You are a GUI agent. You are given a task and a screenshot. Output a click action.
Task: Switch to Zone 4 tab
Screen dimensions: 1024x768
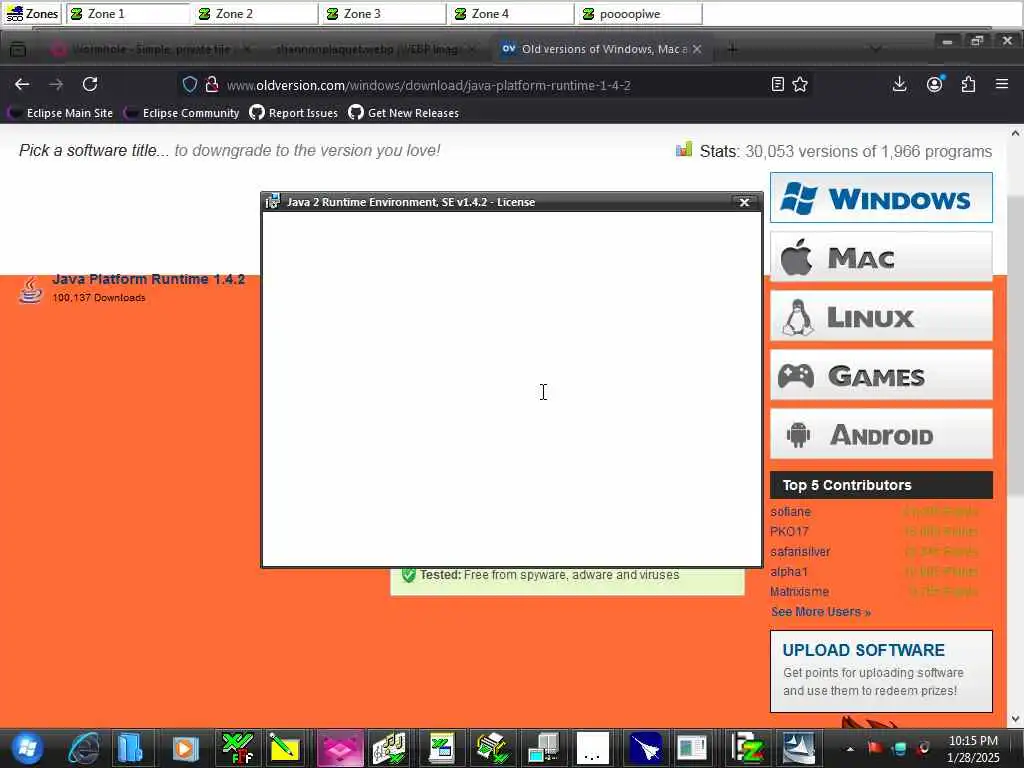pos(513,14)
